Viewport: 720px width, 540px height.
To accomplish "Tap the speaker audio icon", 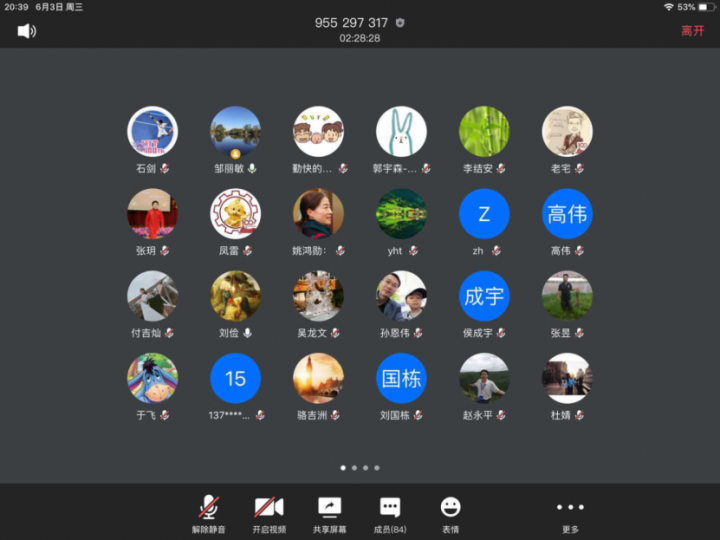I will [x=27, y=31].
